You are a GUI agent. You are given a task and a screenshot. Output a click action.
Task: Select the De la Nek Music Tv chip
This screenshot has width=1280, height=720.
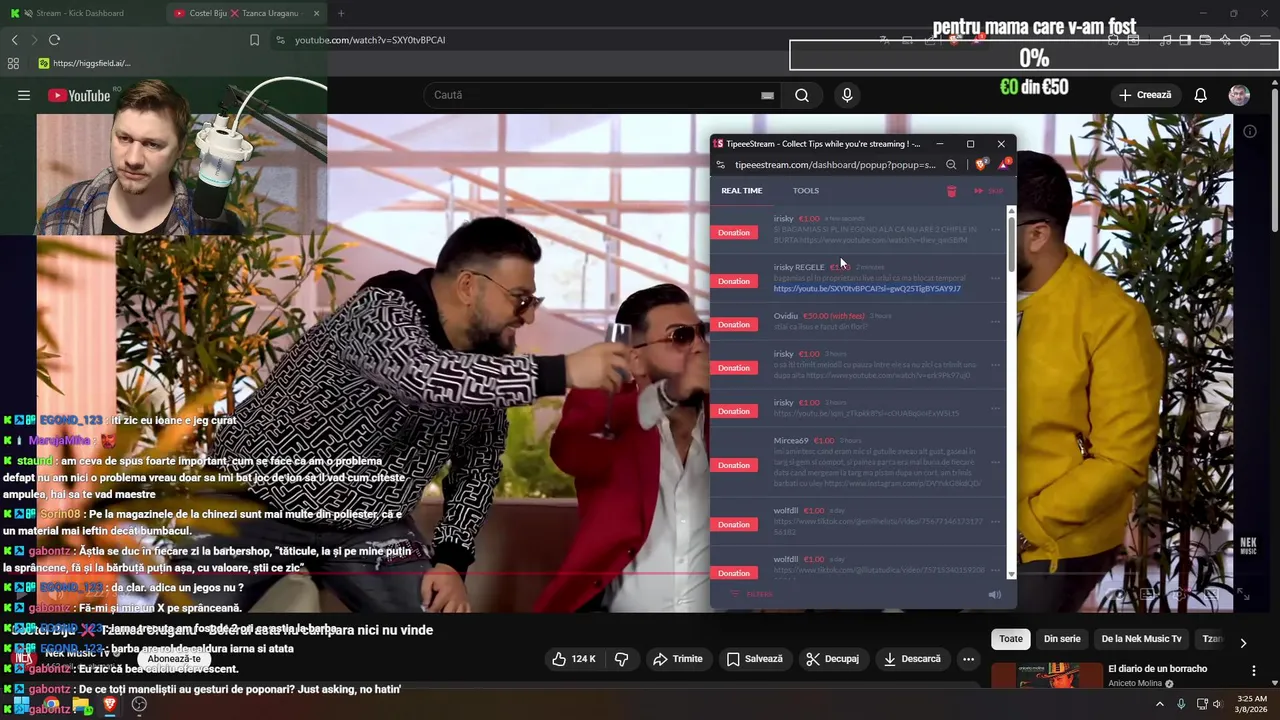point(1141,639)
